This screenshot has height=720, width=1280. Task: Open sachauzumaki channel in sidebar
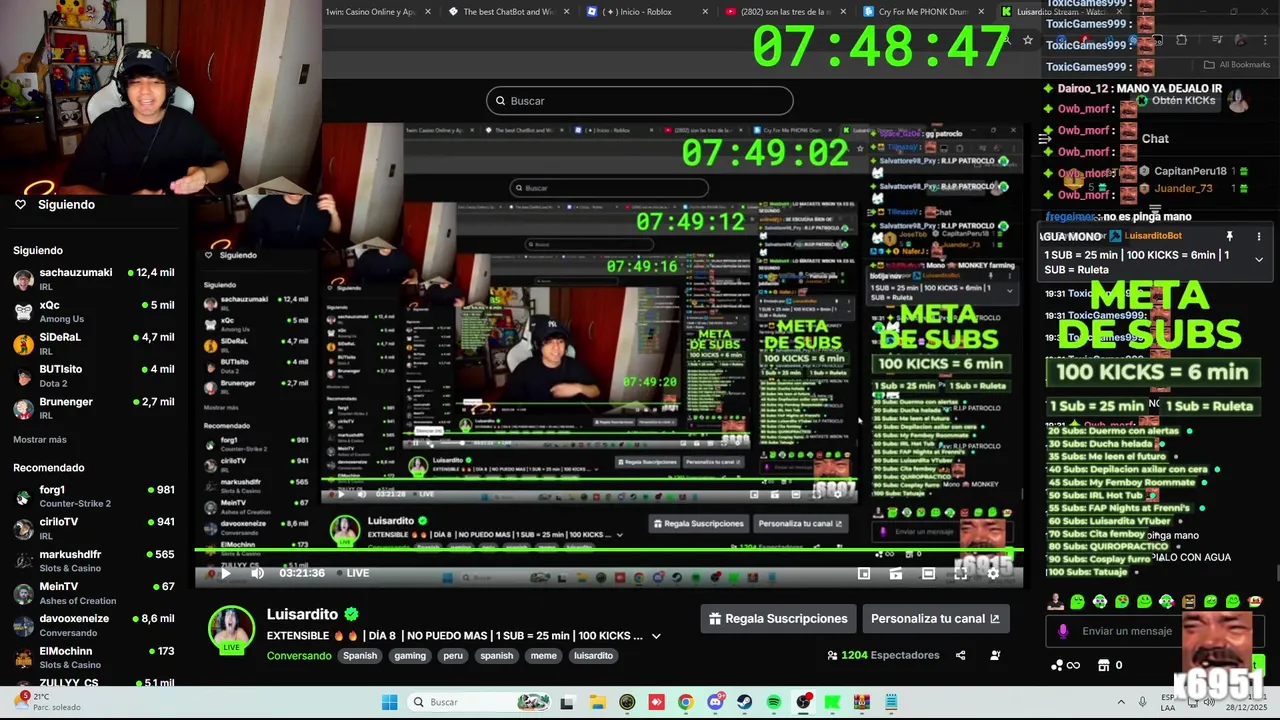tap(93, 278)
